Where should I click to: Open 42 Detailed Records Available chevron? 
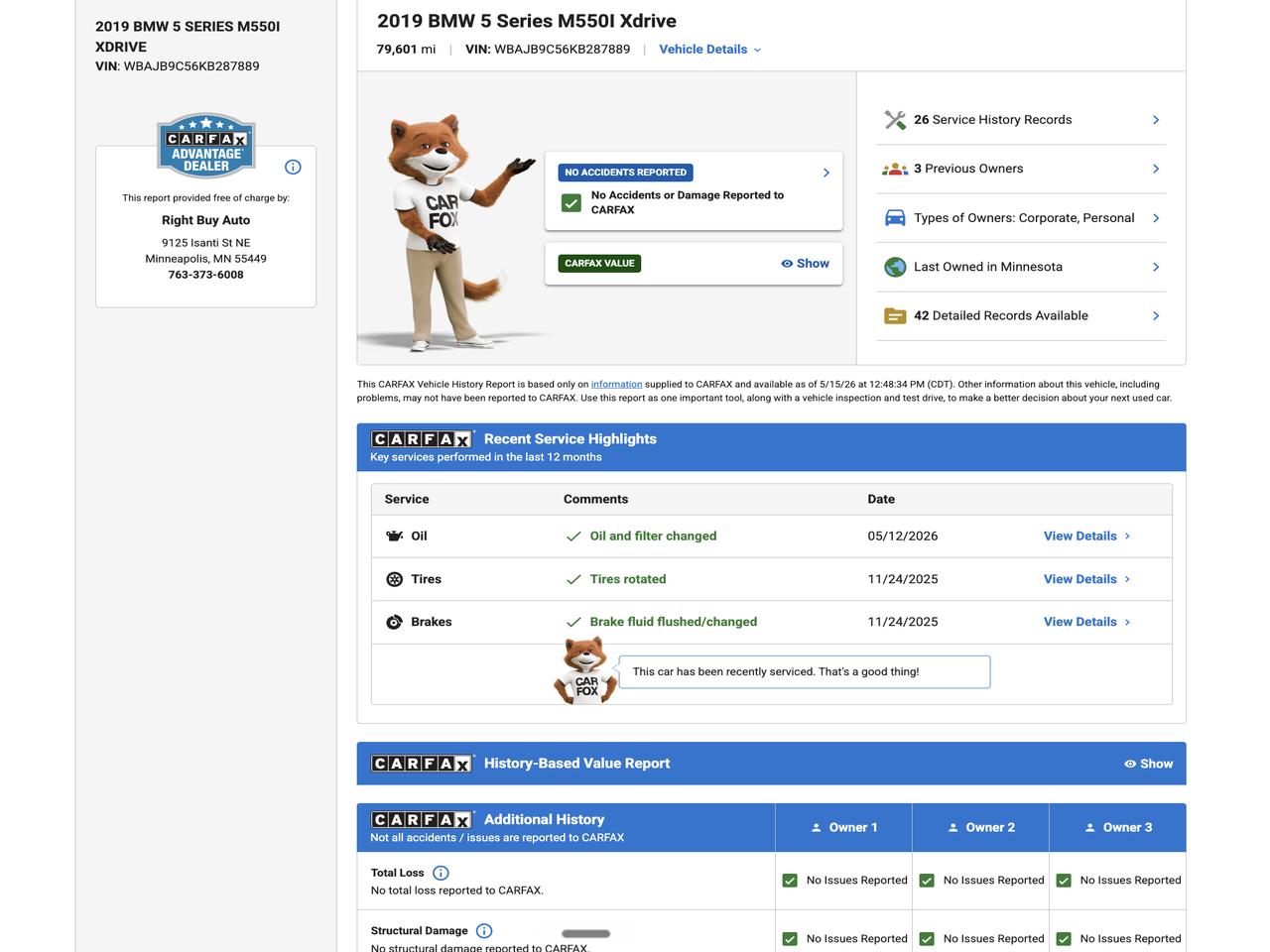point(1156,316)
